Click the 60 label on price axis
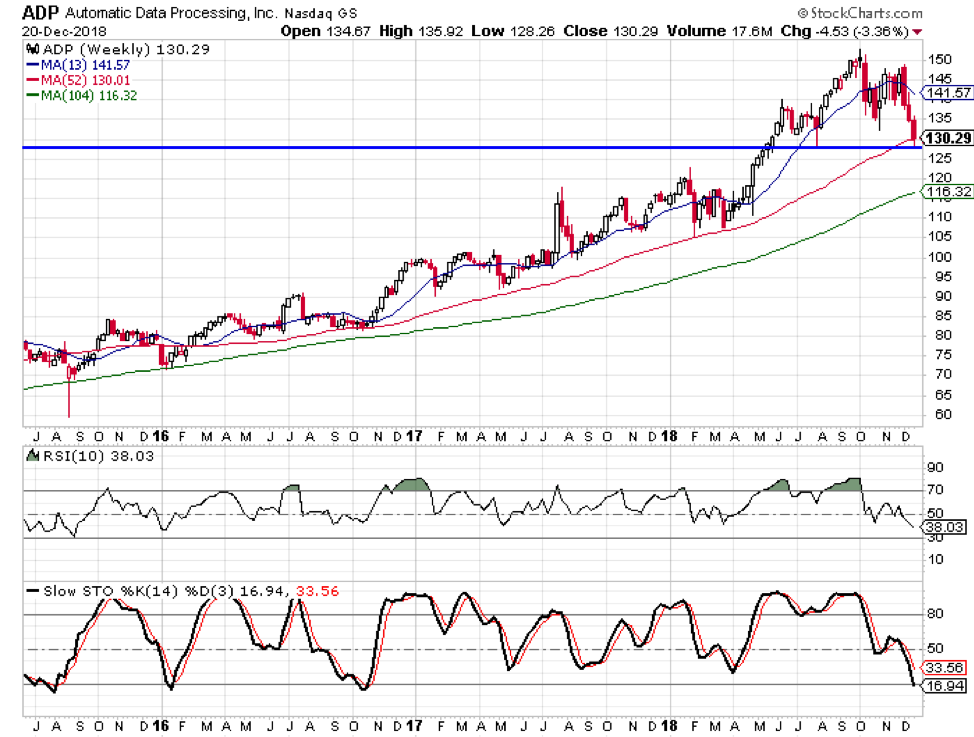 943,414
